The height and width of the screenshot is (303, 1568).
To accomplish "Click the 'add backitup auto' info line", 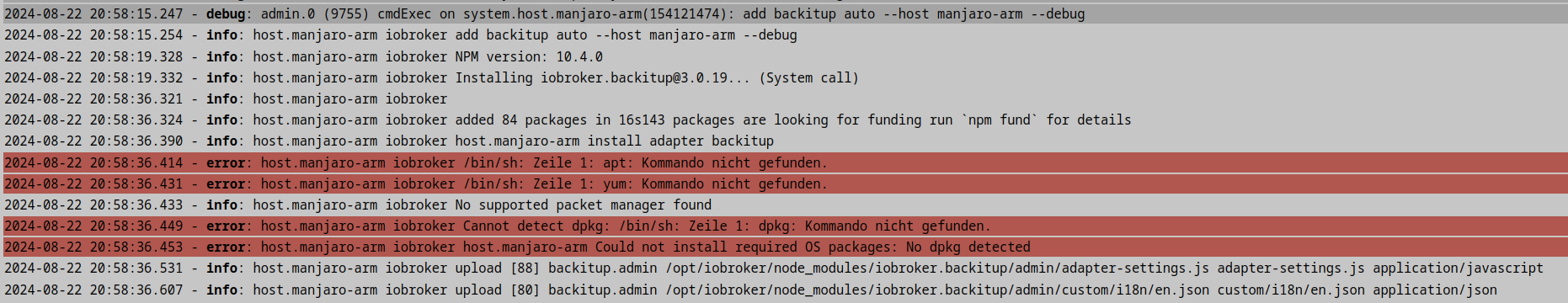I will click(784, 35).
